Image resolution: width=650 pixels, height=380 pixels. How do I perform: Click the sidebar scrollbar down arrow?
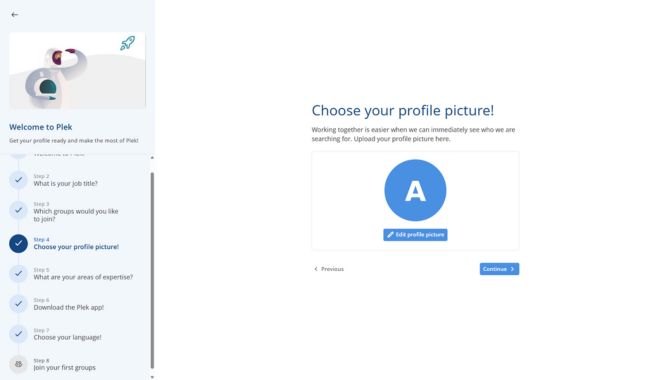coord(152,377)
